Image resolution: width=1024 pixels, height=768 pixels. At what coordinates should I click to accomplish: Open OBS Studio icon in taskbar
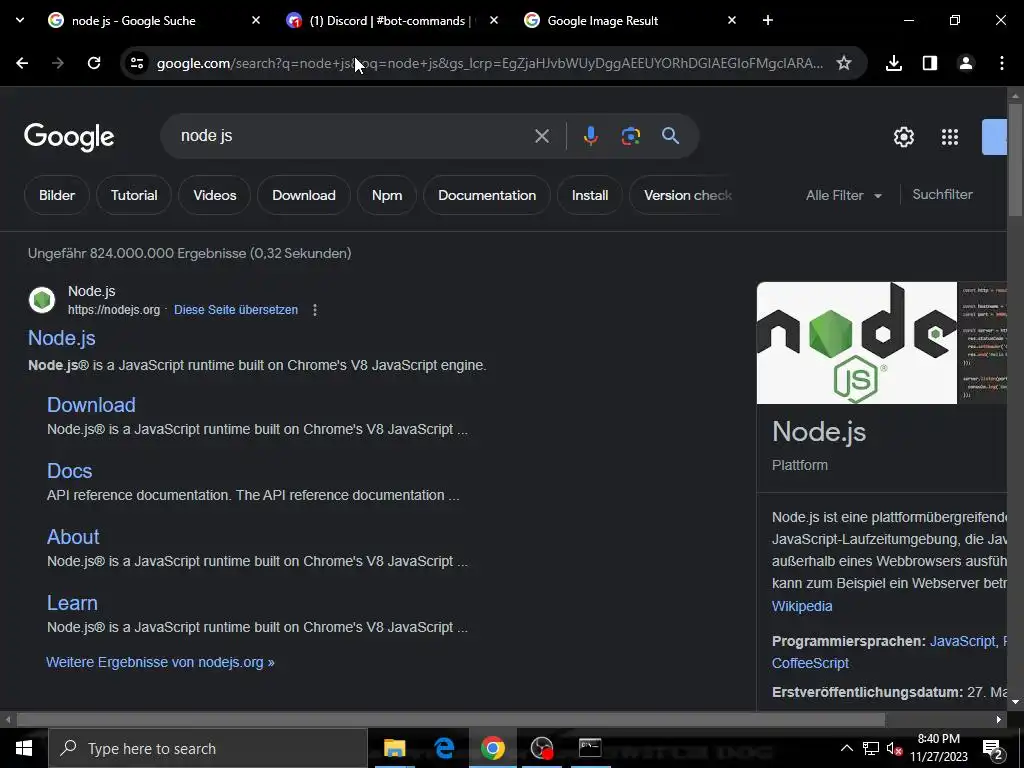coord(541,748)
